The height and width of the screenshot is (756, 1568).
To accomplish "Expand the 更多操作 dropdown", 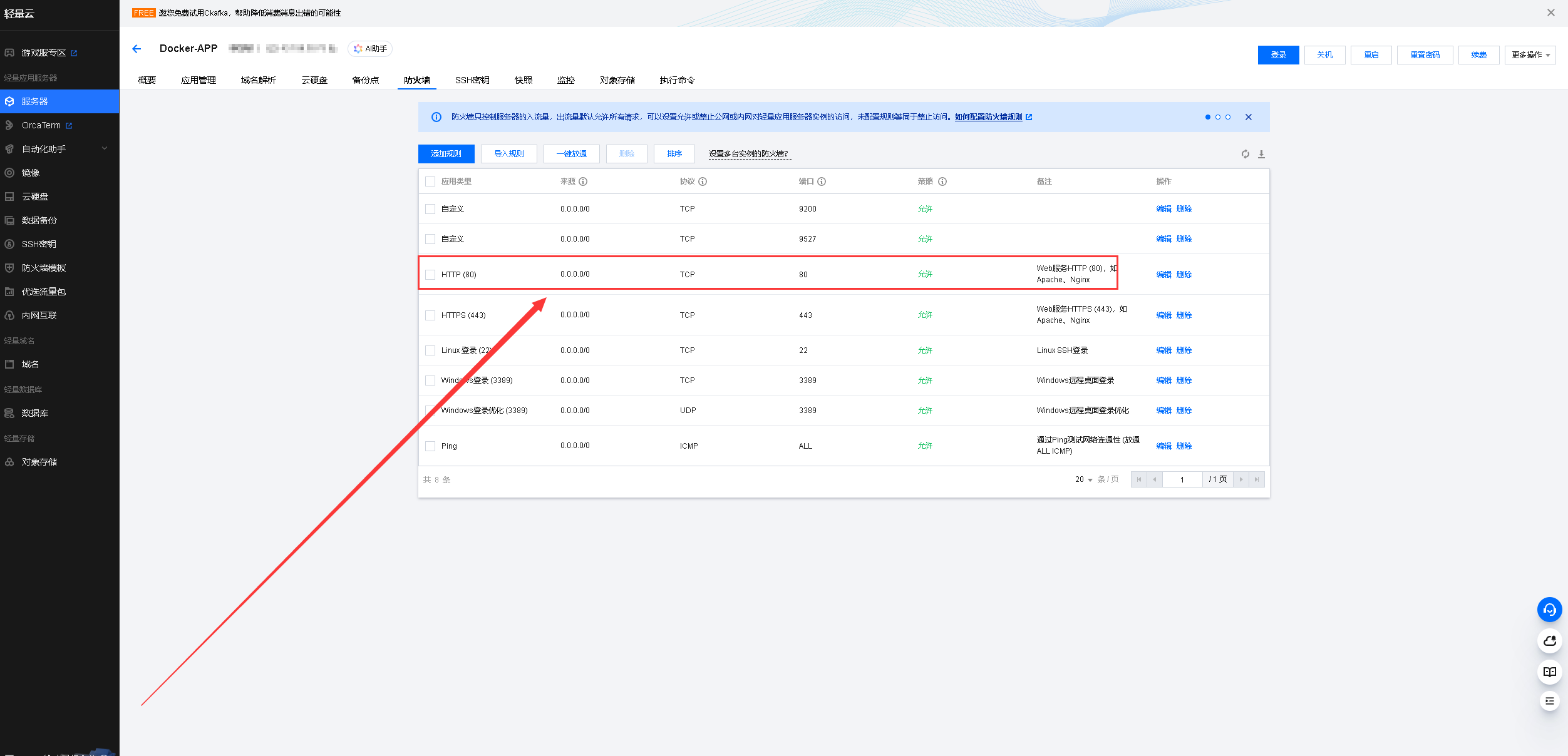I will tap(1530, 55).
